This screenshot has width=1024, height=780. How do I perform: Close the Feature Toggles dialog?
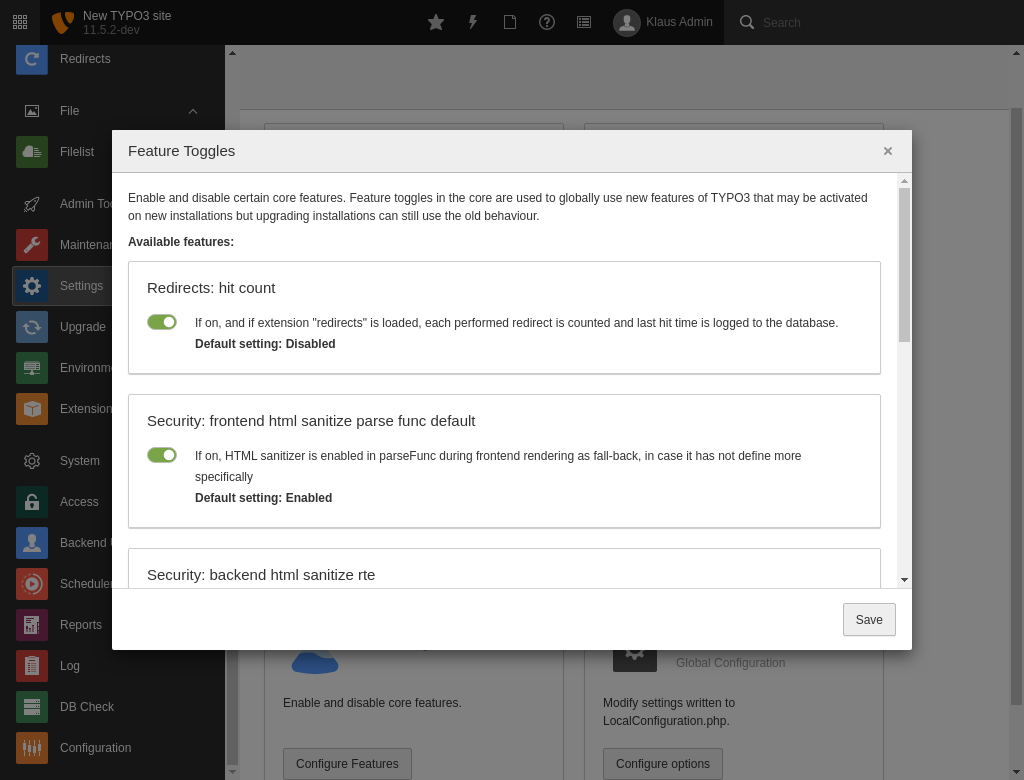coord(888,151)
